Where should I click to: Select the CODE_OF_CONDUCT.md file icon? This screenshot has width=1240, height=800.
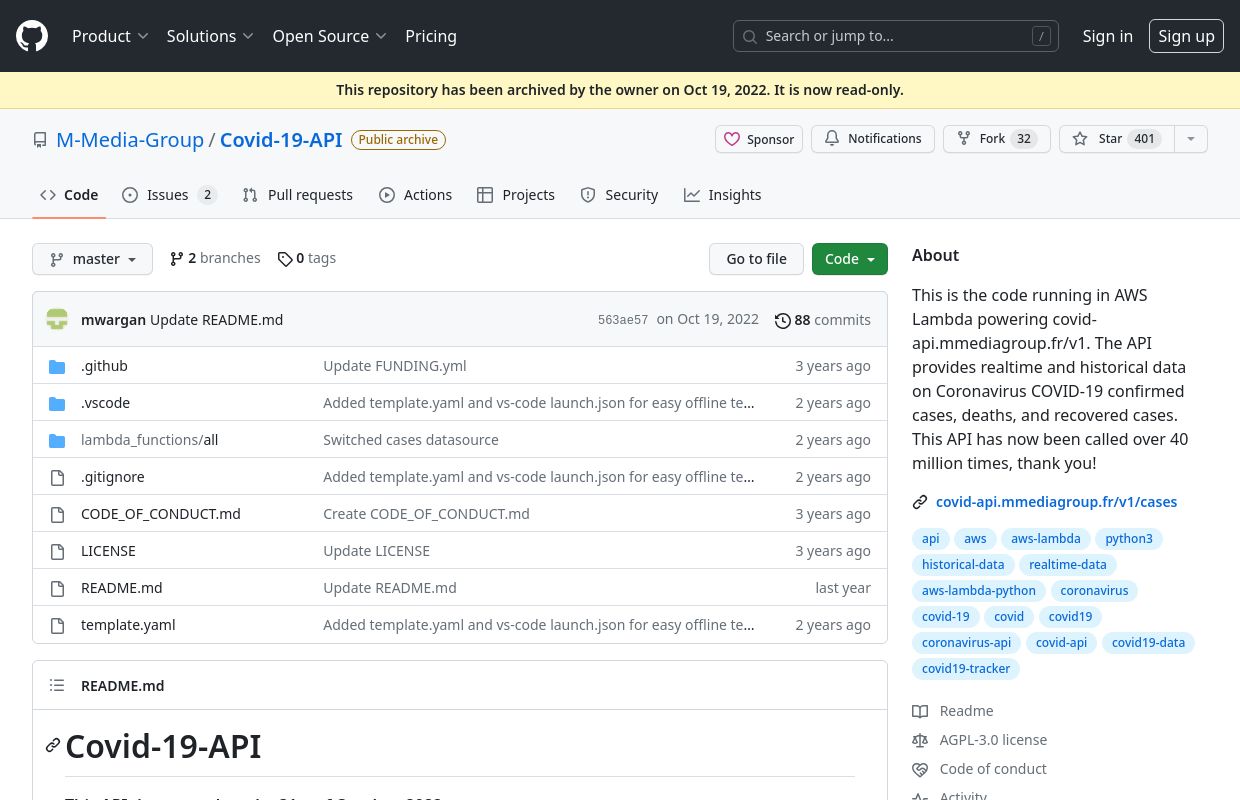(57, 514)
